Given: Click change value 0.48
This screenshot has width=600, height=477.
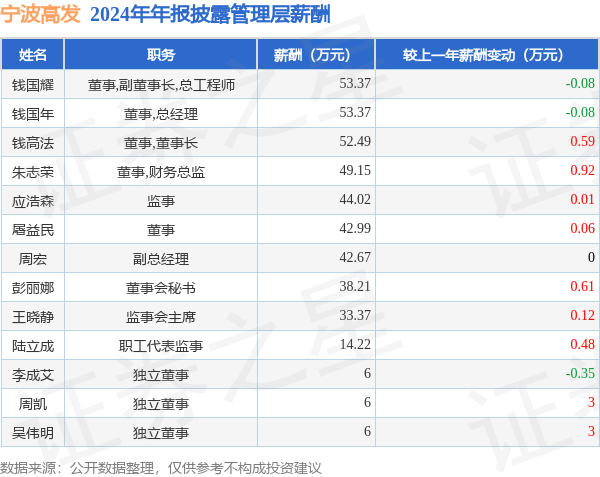Looking at the screenshot, I should click(x=582, y=344).
